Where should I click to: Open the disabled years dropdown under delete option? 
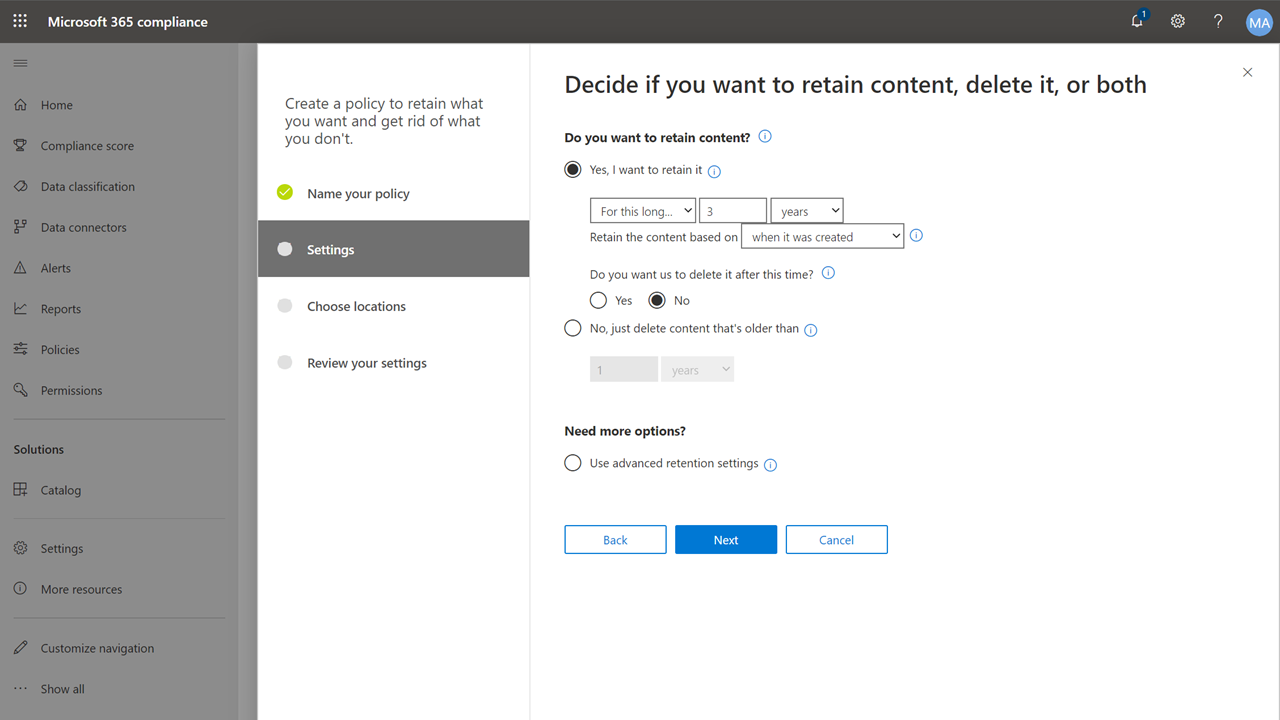coord(698,370)
